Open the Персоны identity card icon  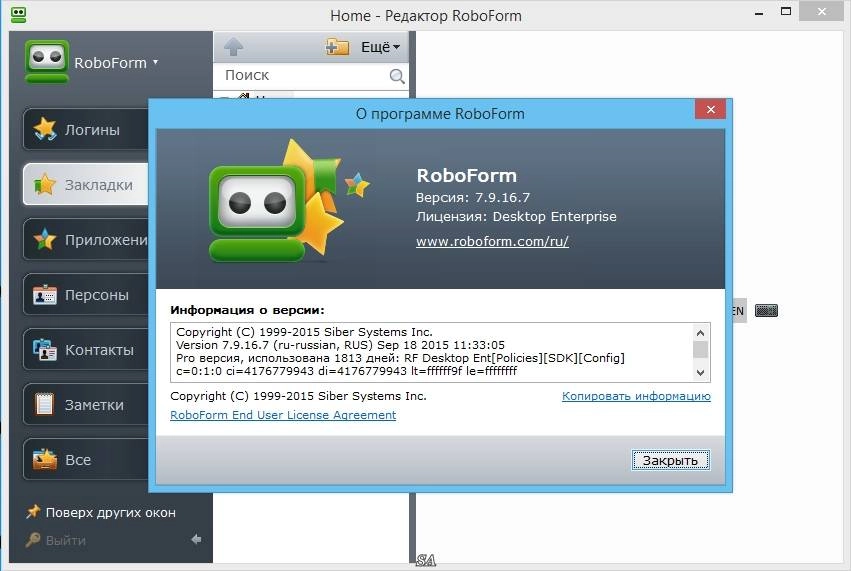(x=45, y=295)
